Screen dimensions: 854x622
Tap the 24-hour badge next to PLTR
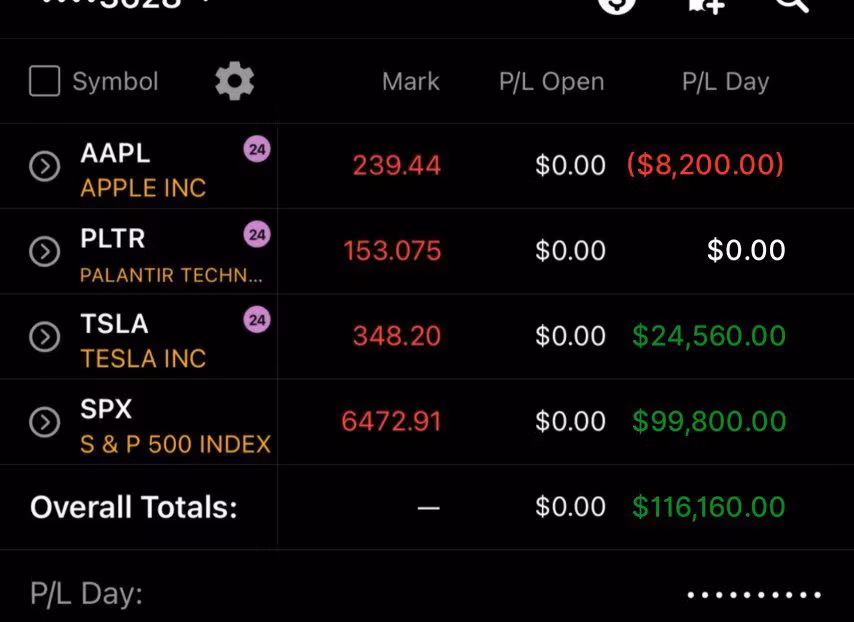[x=257, y=235]
